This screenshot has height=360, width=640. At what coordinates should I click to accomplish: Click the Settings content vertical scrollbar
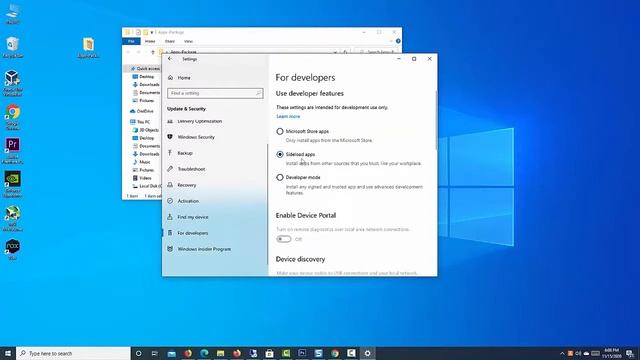click(x=435, y=120)
